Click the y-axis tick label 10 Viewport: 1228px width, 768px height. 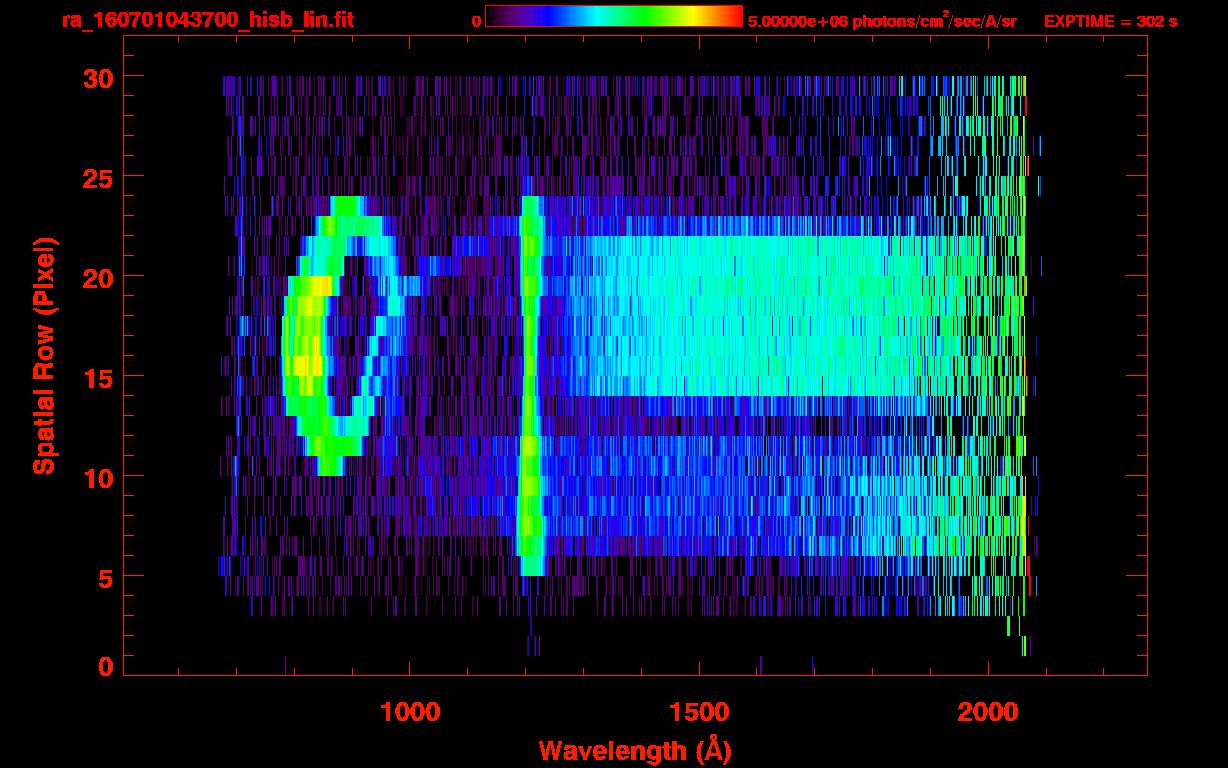coord(96,477)
